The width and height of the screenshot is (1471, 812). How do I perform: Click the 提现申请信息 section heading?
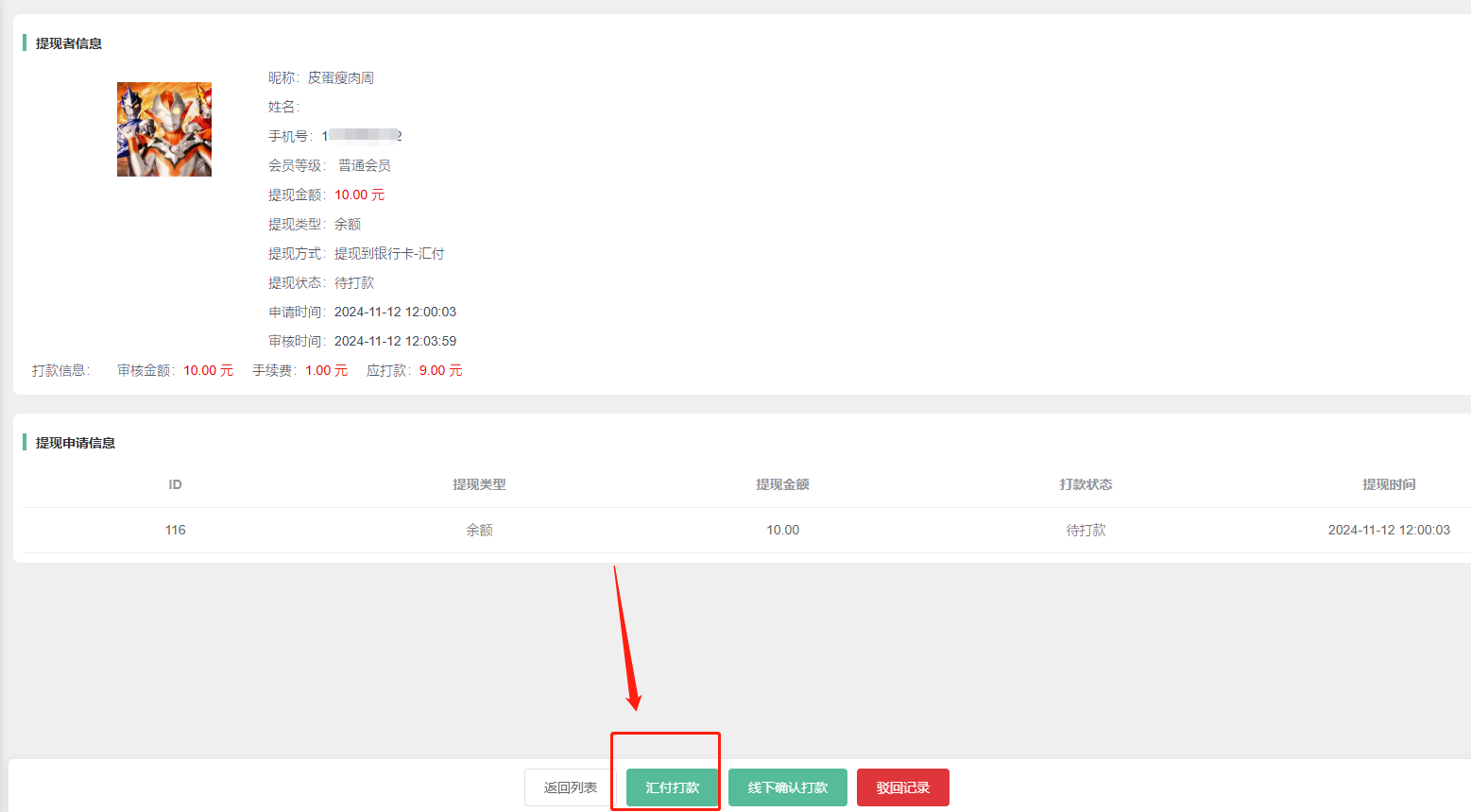76,443
